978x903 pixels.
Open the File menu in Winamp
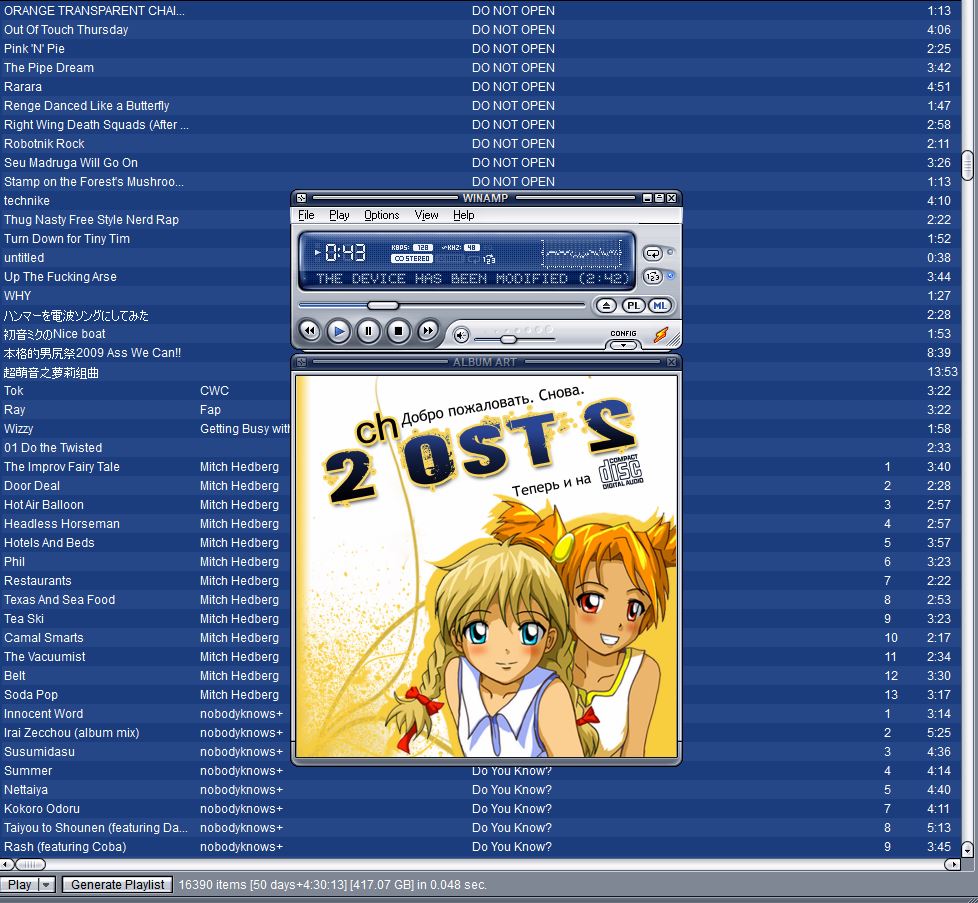[x=306, y=215]
